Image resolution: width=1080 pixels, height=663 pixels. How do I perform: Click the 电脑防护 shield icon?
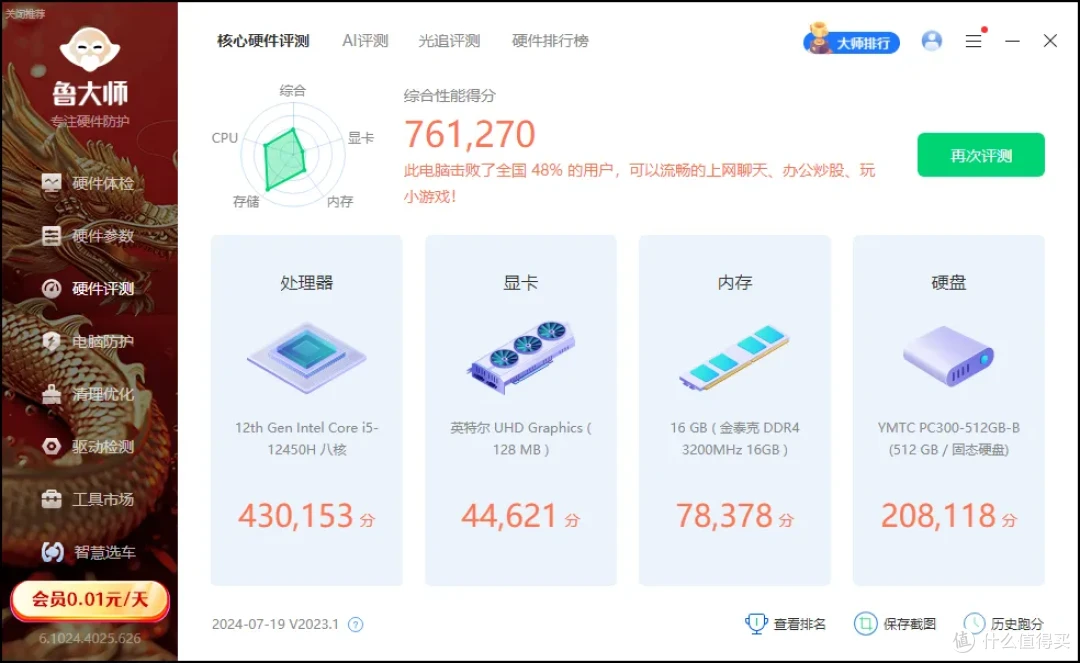point(52,341)
